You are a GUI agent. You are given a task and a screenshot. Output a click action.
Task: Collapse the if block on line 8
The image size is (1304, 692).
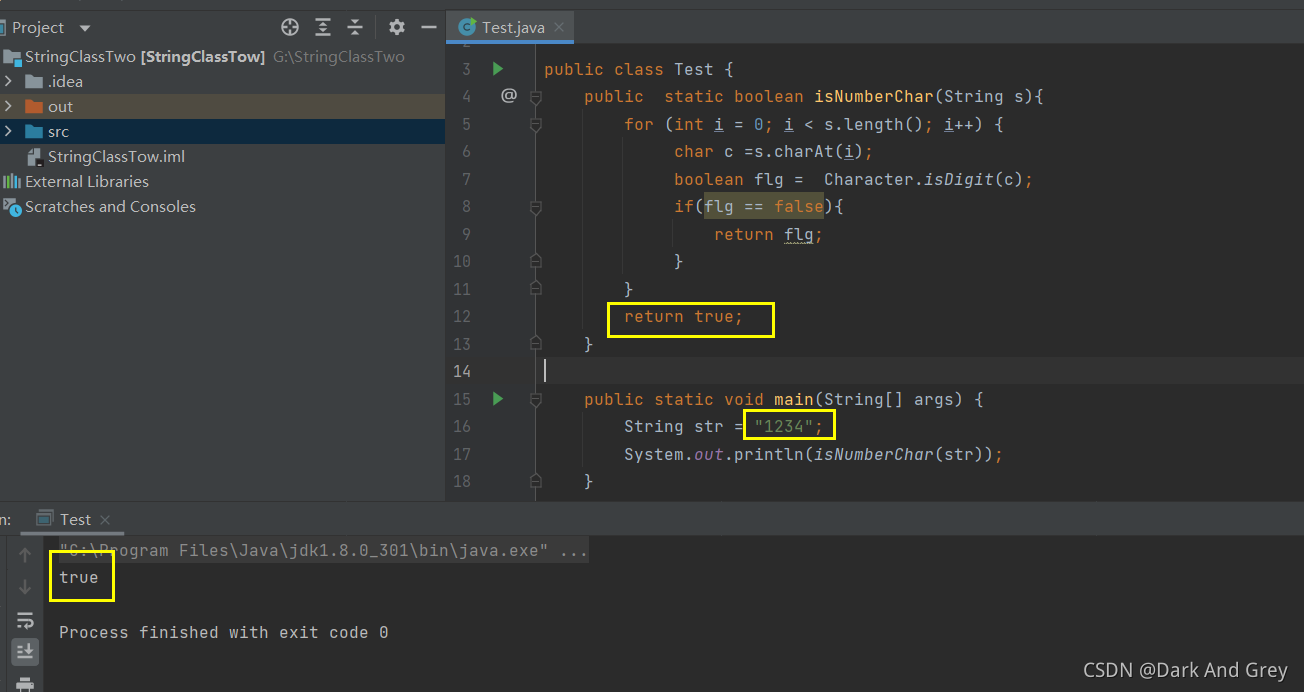(535, 207)
